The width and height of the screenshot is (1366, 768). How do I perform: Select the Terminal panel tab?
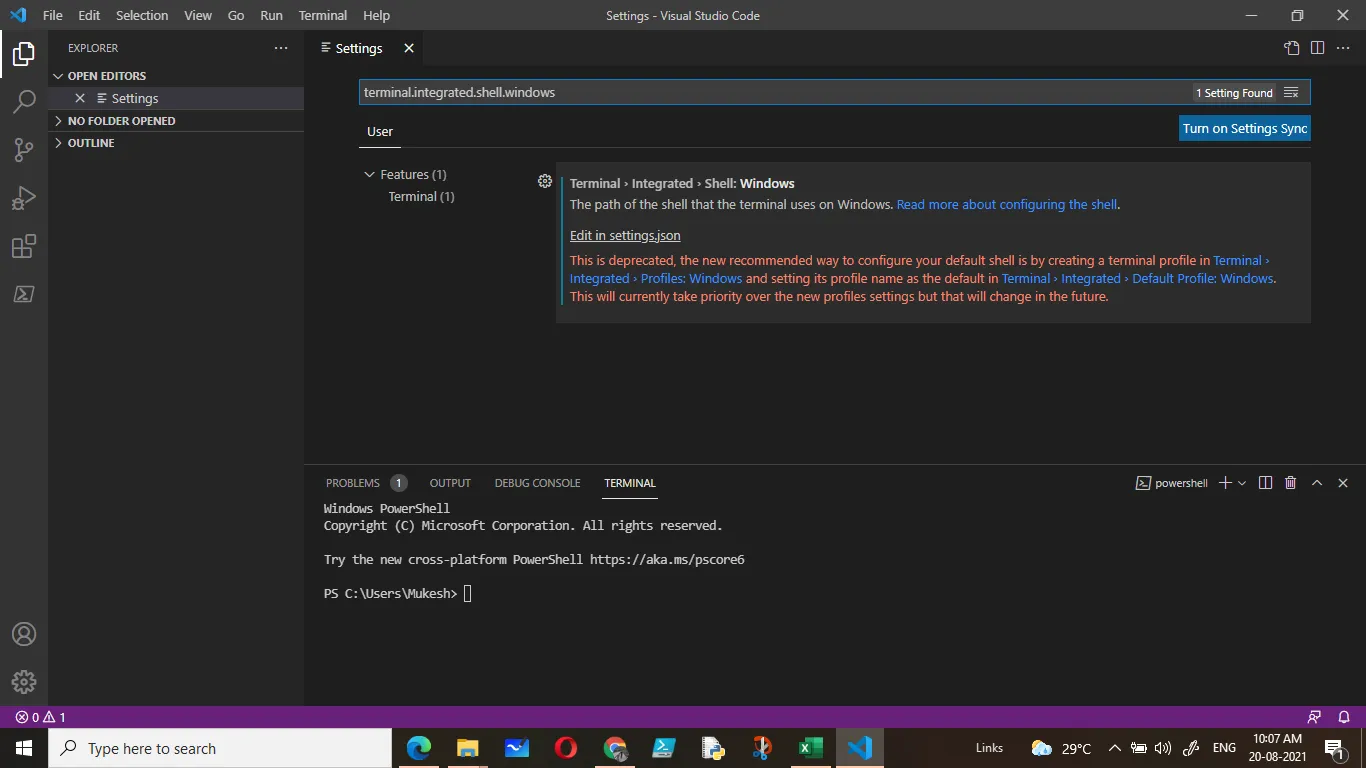[x=630, y=483]
